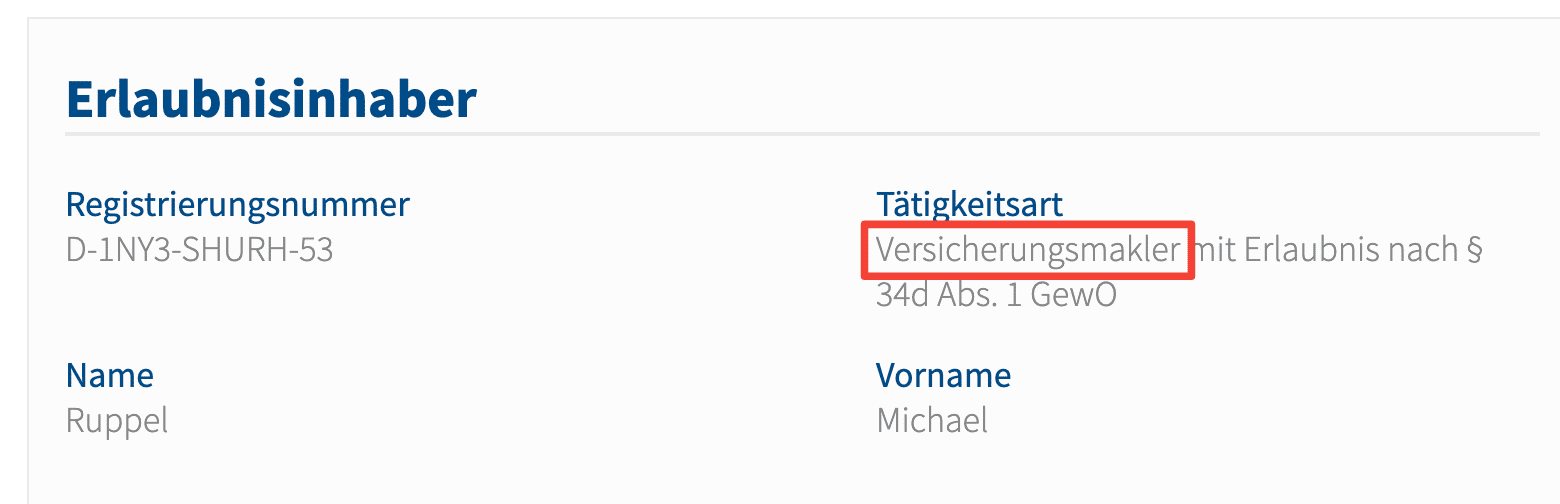This screenshot has width=1560, height=504.
Task: Click the first name Michael
Action: [x=932, y=420]
